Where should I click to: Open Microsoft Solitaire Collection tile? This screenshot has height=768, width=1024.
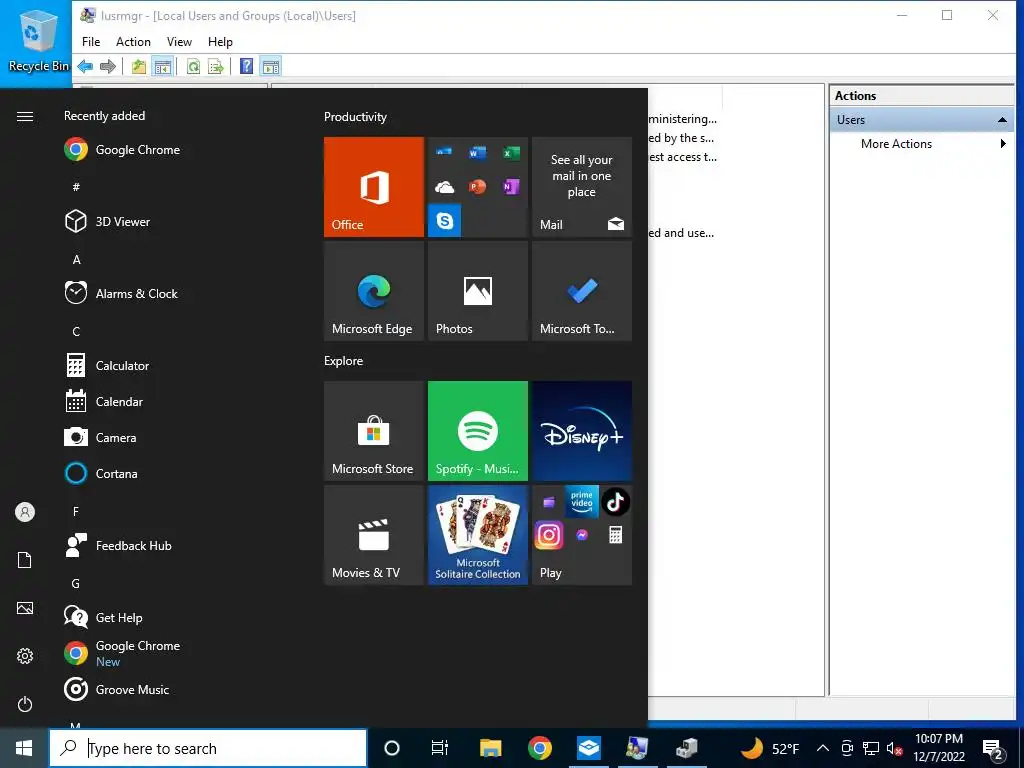point(477,535)
